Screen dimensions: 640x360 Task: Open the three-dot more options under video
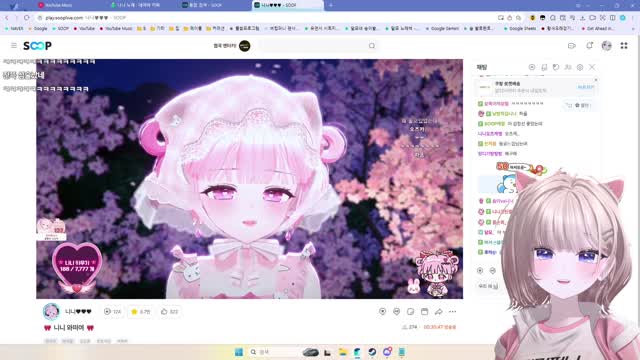click(x=452, y=311)
